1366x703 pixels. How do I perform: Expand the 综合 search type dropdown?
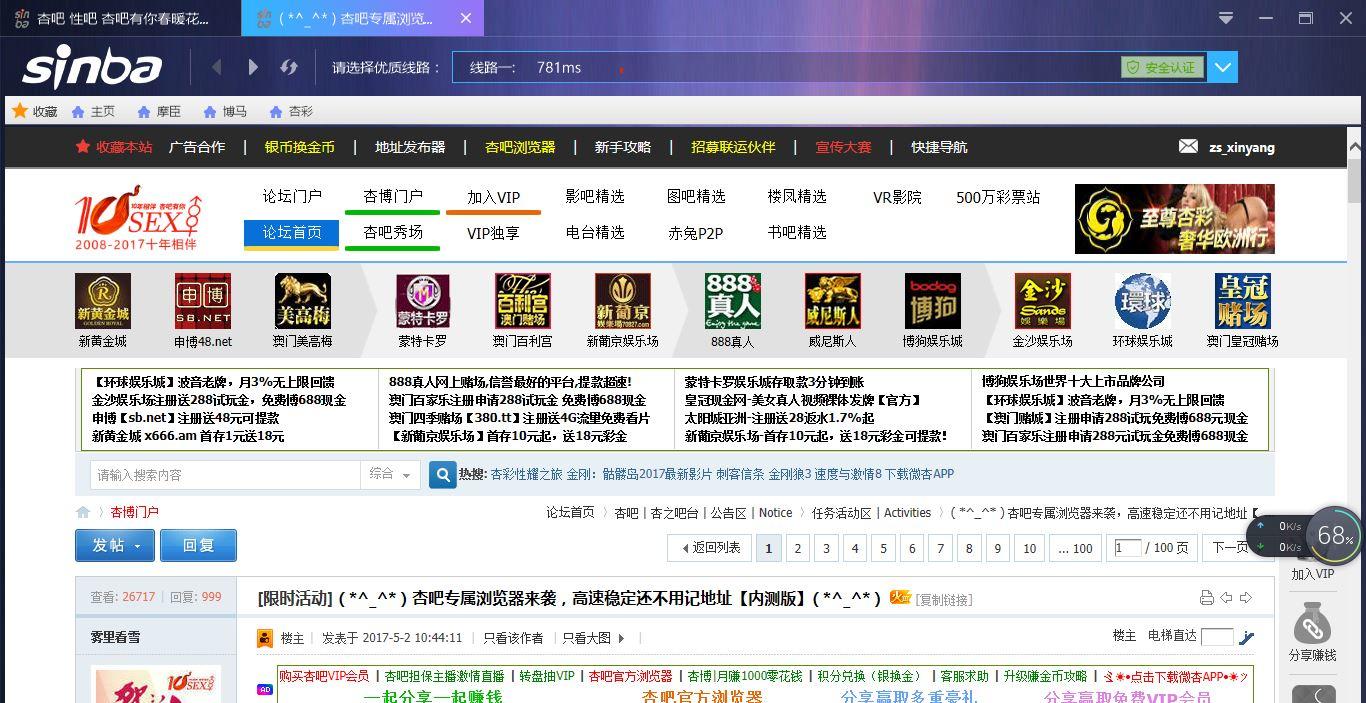(x=390, y=475)
